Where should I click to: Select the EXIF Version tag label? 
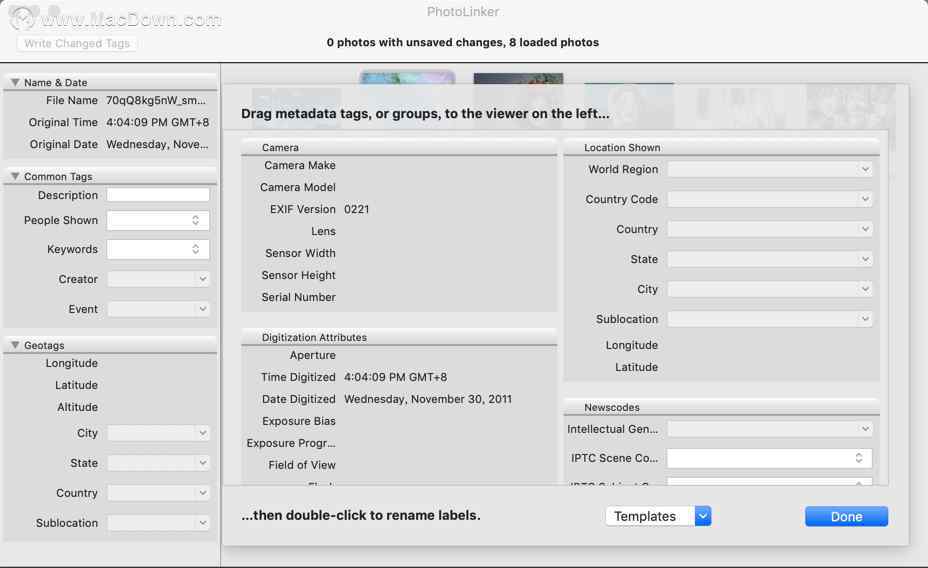point(302,209)
